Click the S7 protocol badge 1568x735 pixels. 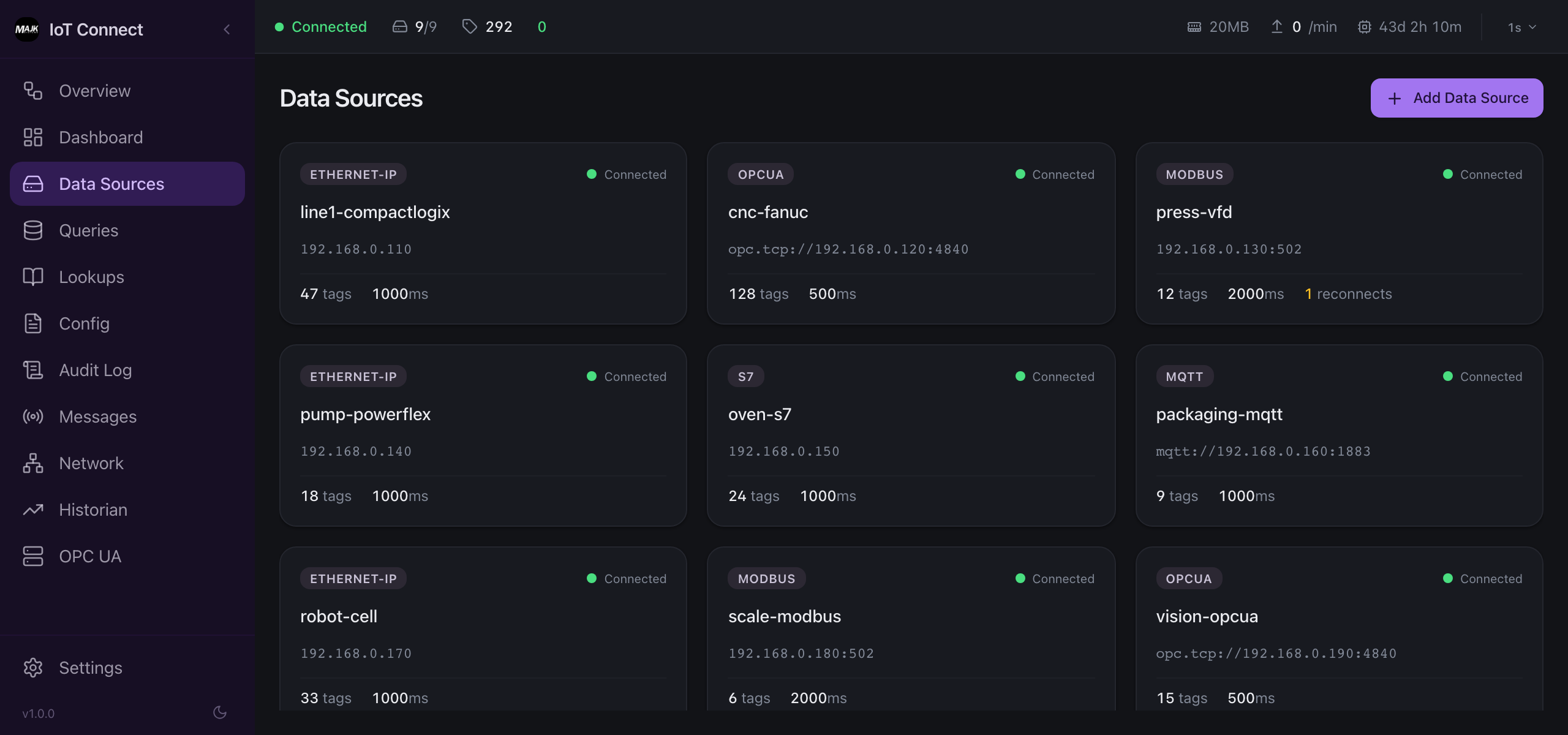point(745,377)
